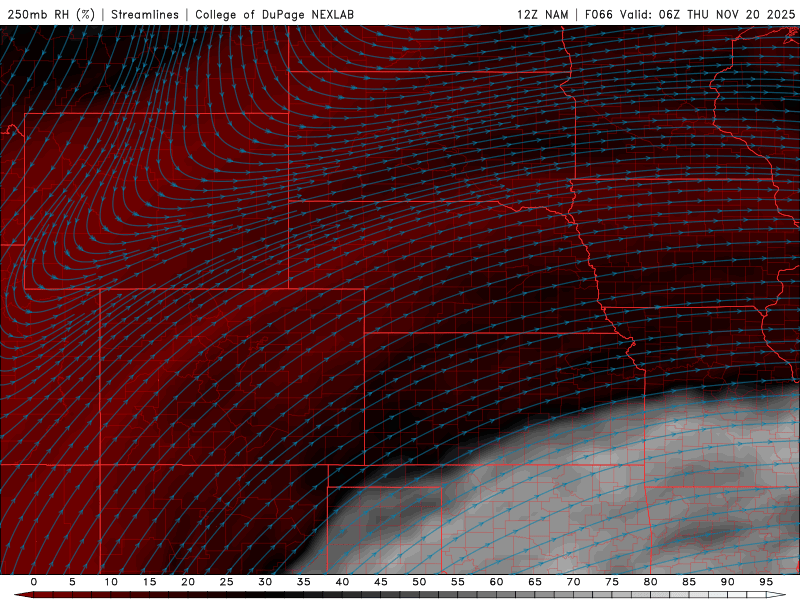
Task: Click the "60" label on the color scale
Action: [x=496, y=582]
